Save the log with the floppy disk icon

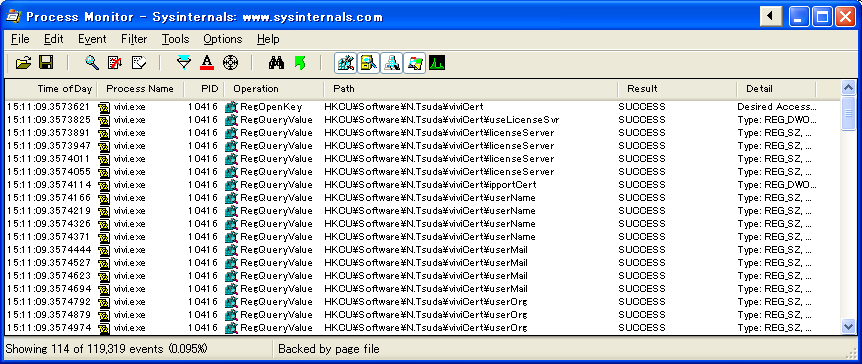coord(46,63)
